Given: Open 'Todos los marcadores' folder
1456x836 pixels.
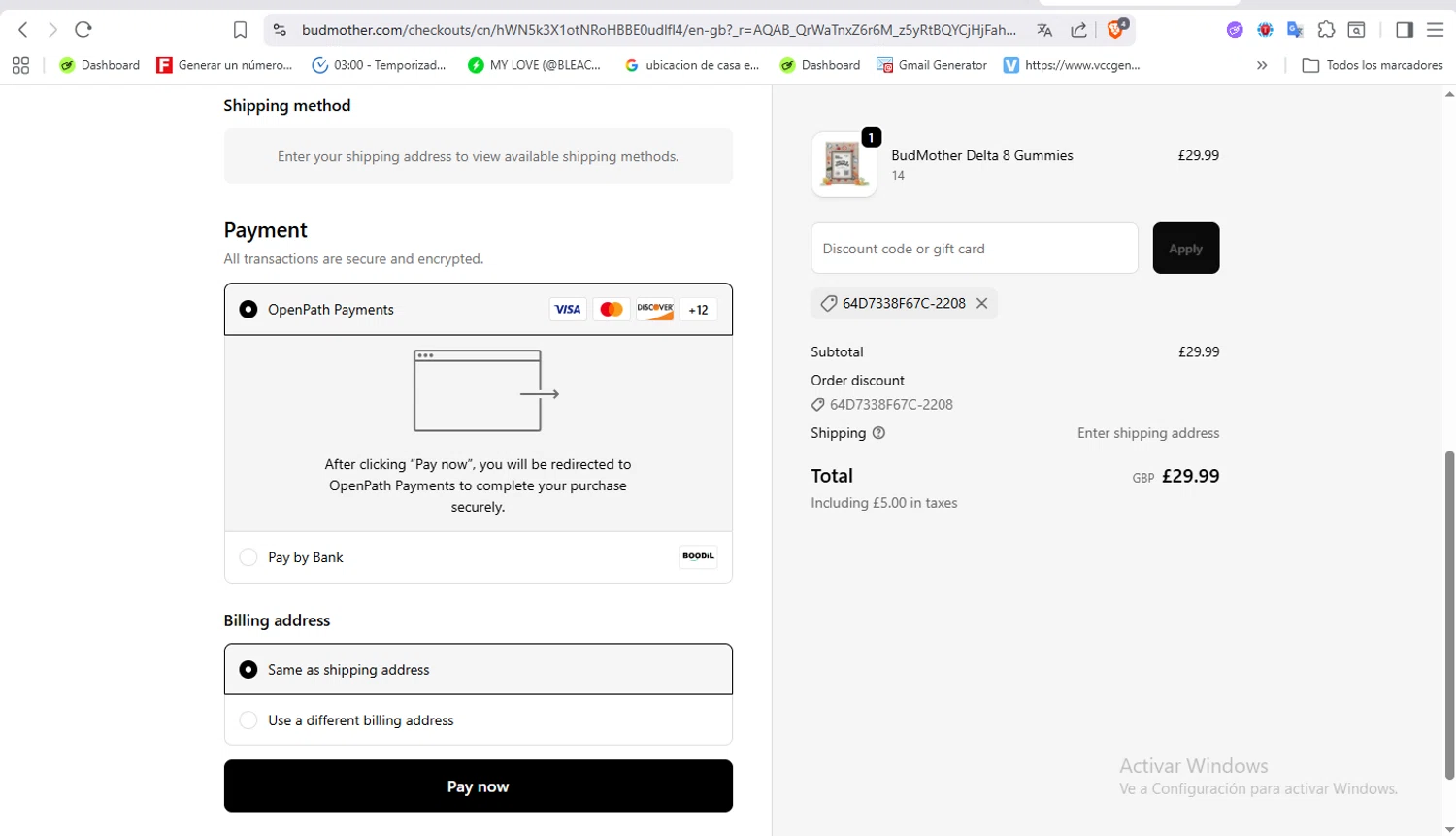Looking at the screenshot, I should 1373,65.
